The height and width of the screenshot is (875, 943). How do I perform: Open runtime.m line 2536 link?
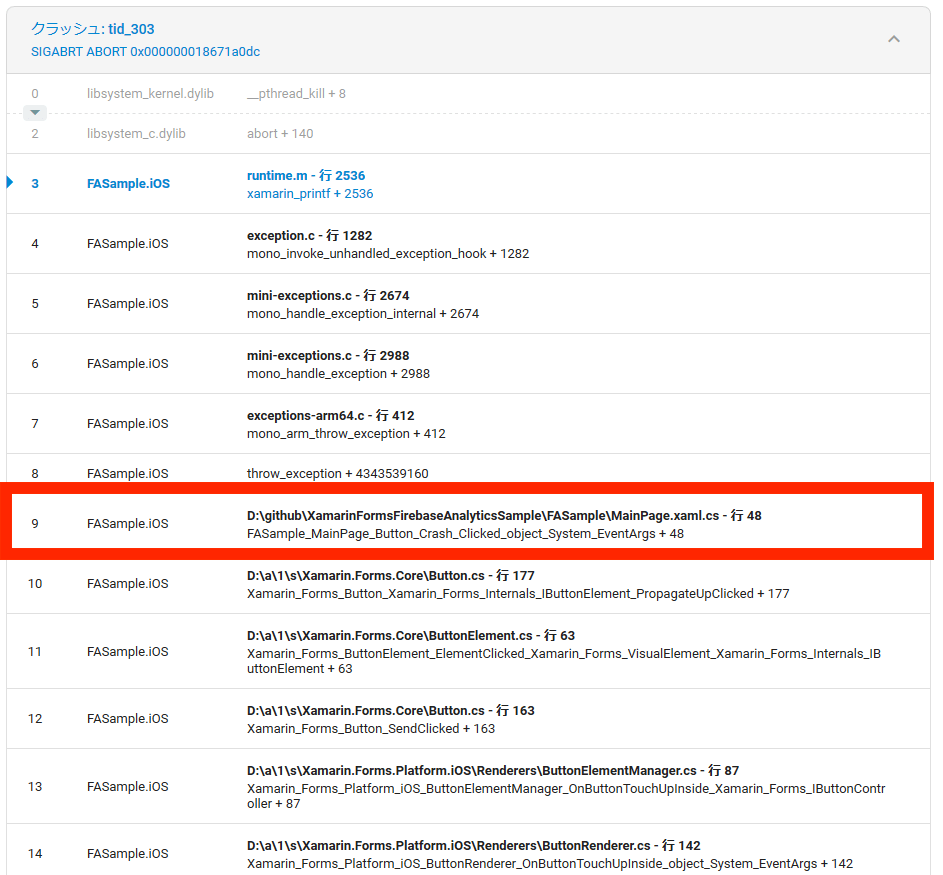click(x=306, y=175)
